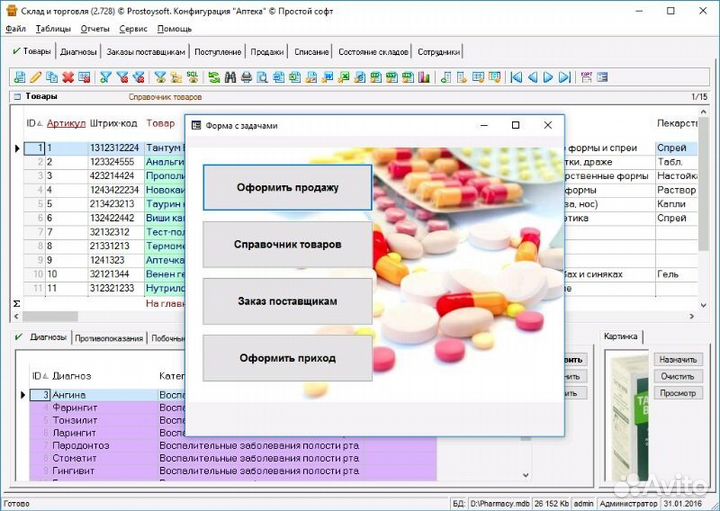
Task: Select the Ангина diagnosis row
Action: (69, 395)
